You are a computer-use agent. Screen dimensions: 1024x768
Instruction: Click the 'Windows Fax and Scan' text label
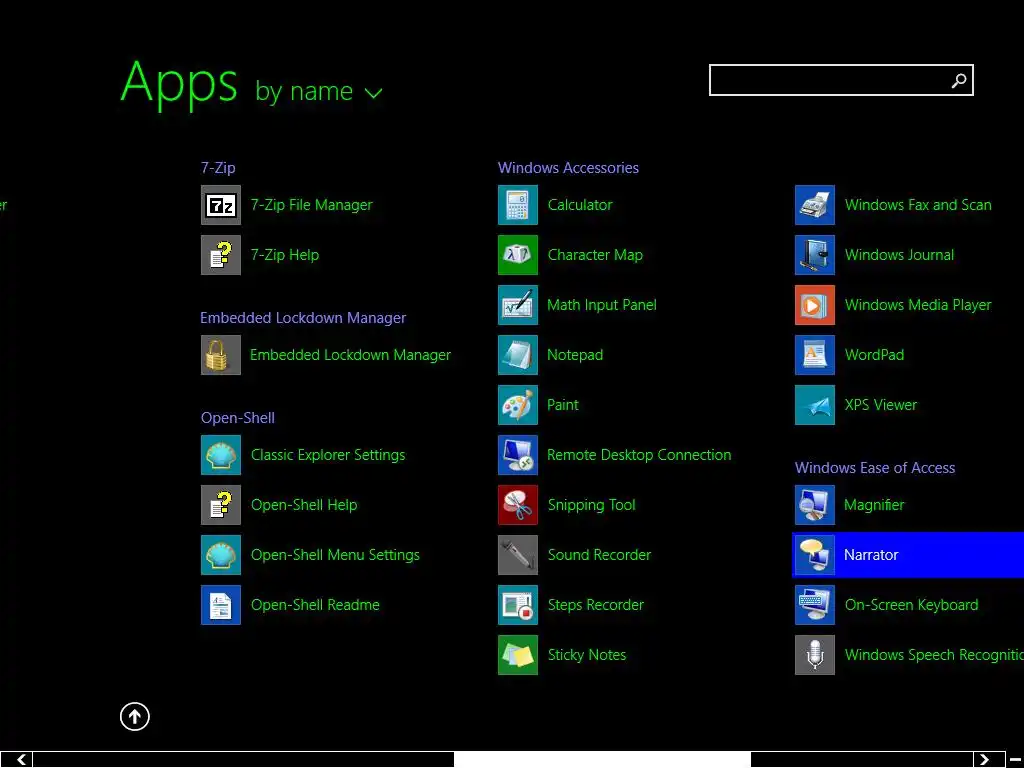coord(918,205)
